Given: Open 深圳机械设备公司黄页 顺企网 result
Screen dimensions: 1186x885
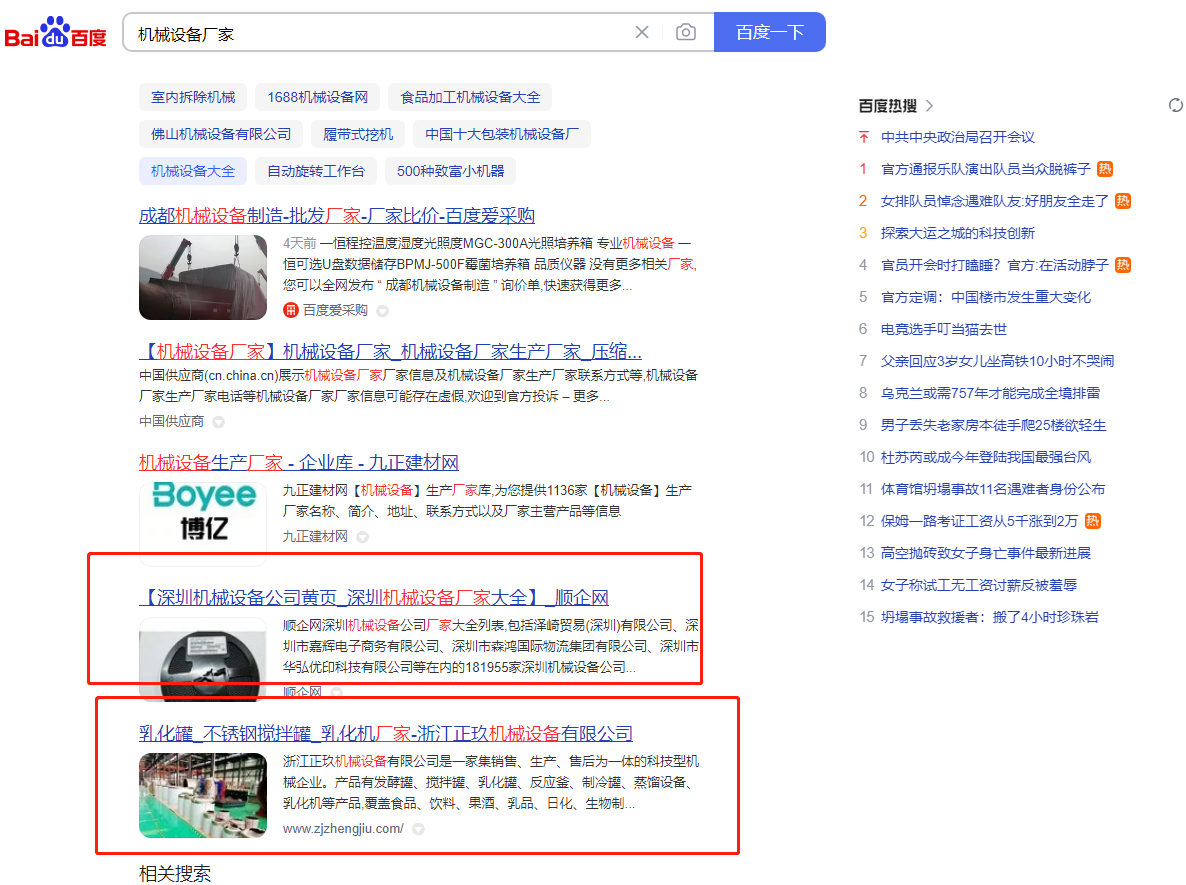Looking at the screenshot, I should tap(374, 598).
